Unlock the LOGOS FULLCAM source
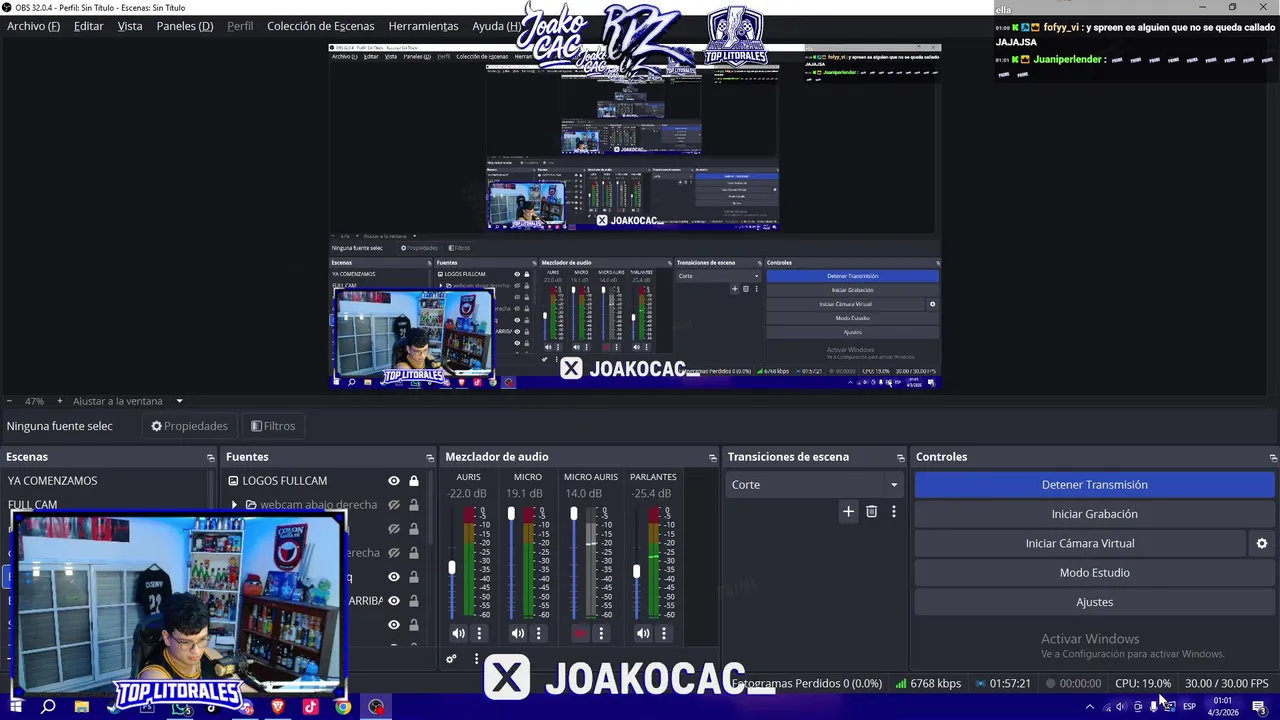This screenshot has height=720, width=1280. (x=414, y=481)
